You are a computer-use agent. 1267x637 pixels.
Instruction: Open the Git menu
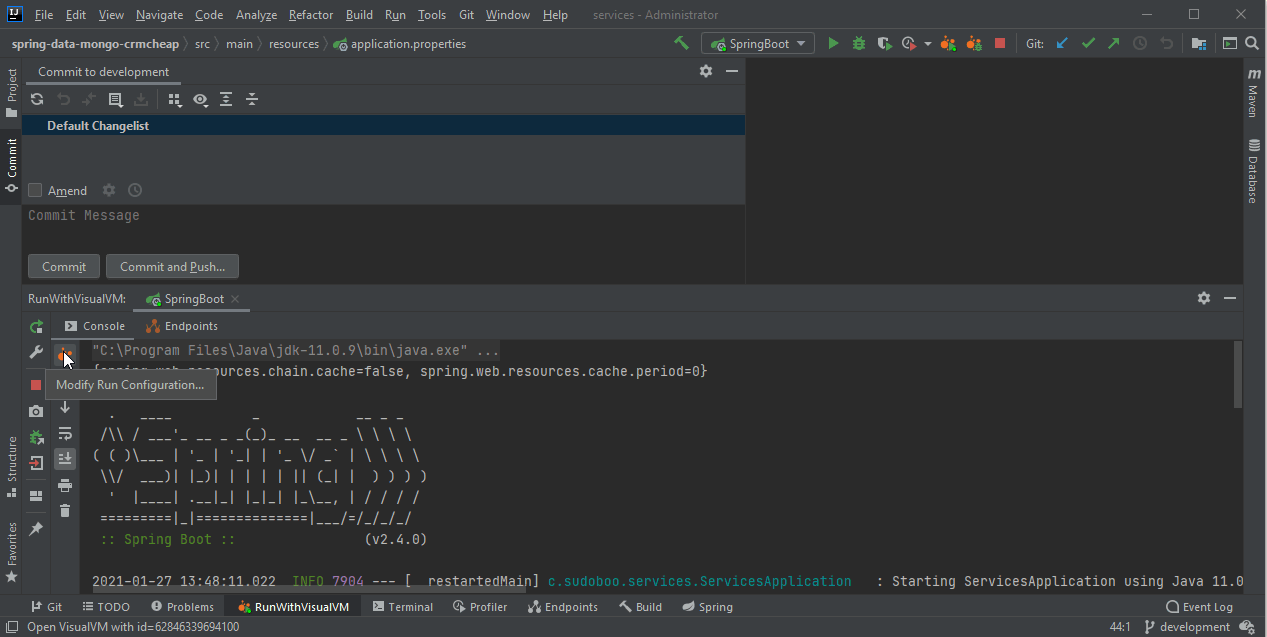coord(467,15)
